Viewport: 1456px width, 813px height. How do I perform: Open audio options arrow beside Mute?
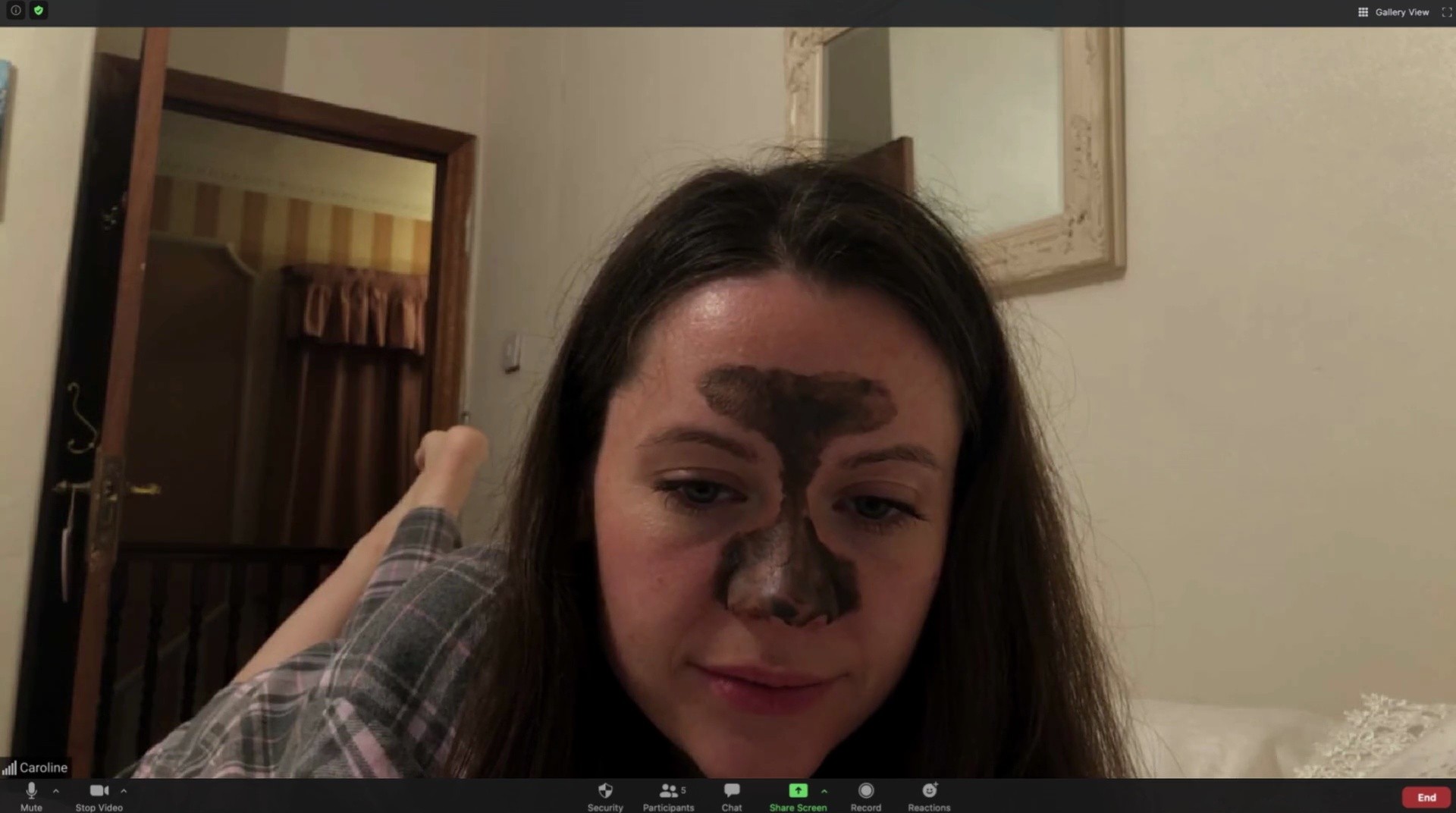pos(56,791)
